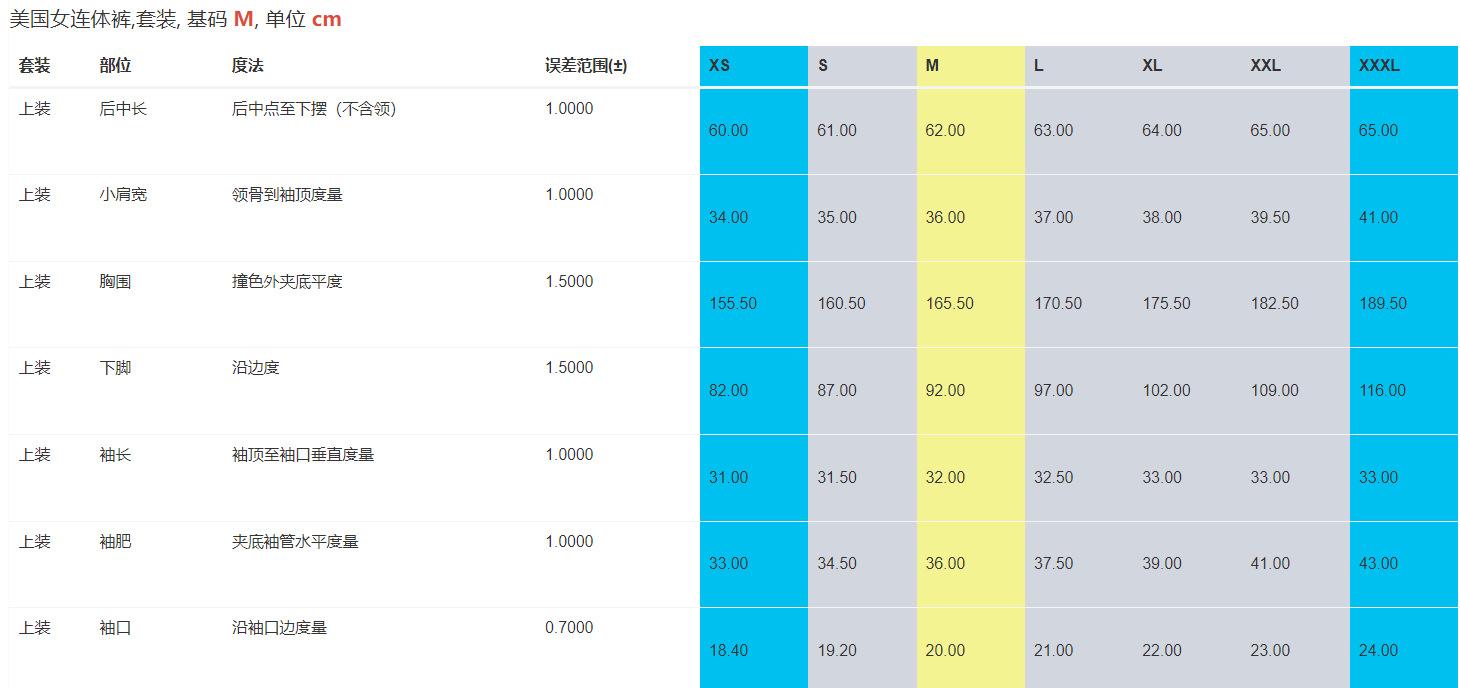Click the 误差范围(±) column header
This screenshot has width=1460, height=688.
(x=586, y=66)
